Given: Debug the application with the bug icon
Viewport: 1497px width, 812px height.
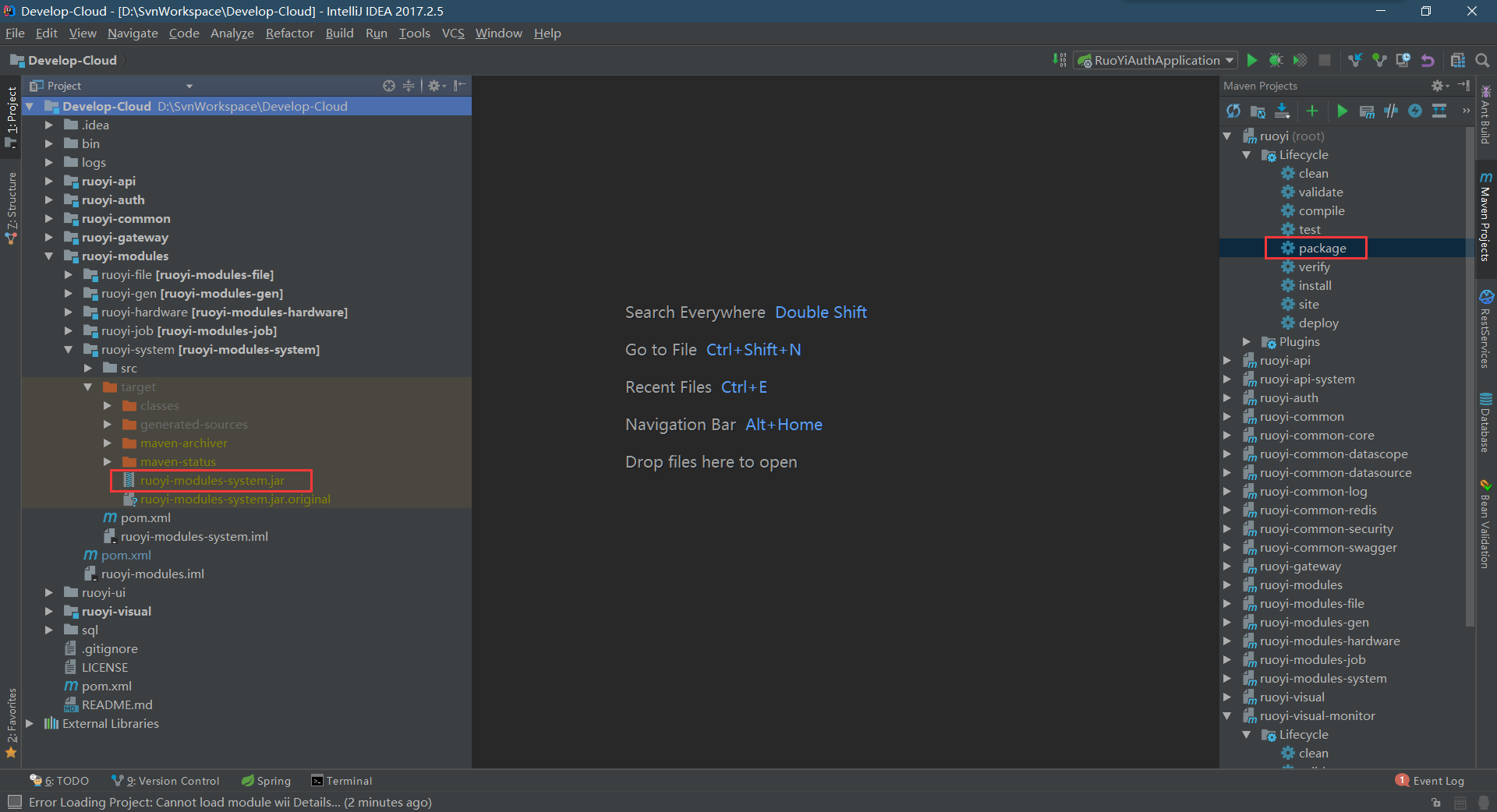Looking at the screenshot, I should coord(1276,60).
